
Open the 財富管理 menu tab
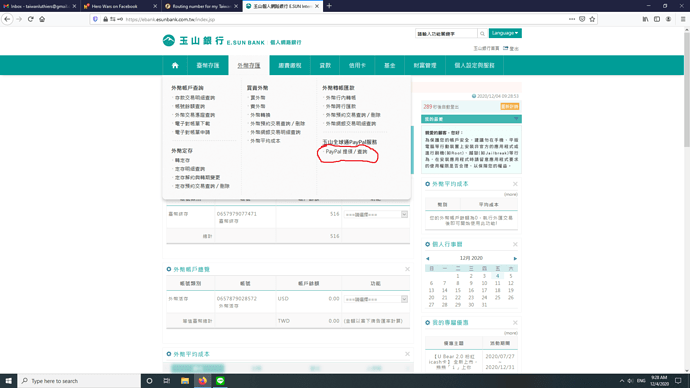(425, 65)
